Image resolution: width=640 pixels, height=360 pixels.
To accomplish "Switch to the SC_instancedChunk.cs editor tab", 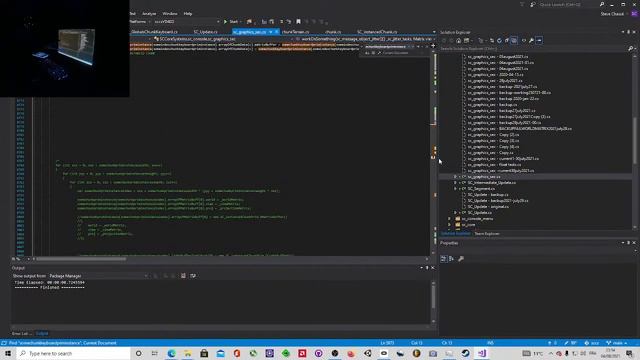I will 377,32.
